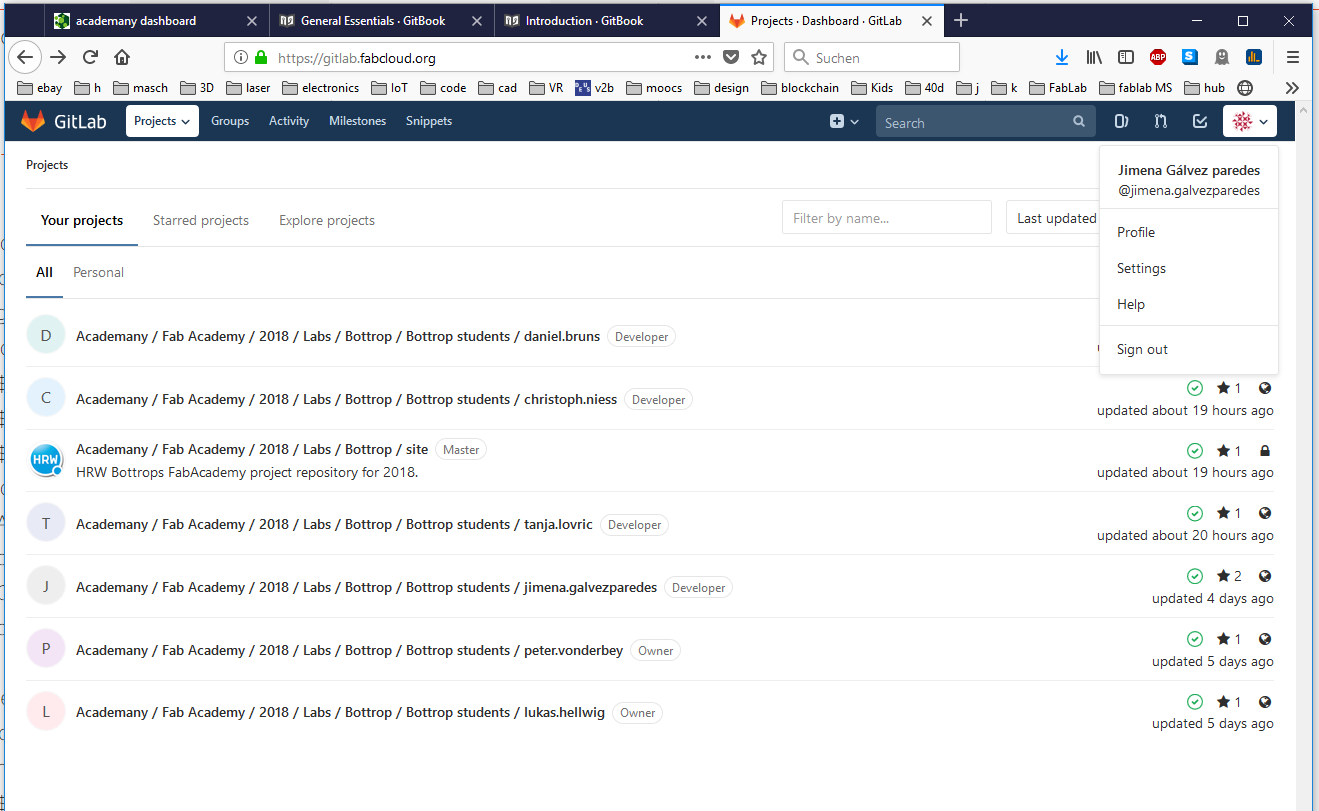Click the private lock icon on site row
The width and height of the screenshot is (1319, 811).
(1265, 451)
